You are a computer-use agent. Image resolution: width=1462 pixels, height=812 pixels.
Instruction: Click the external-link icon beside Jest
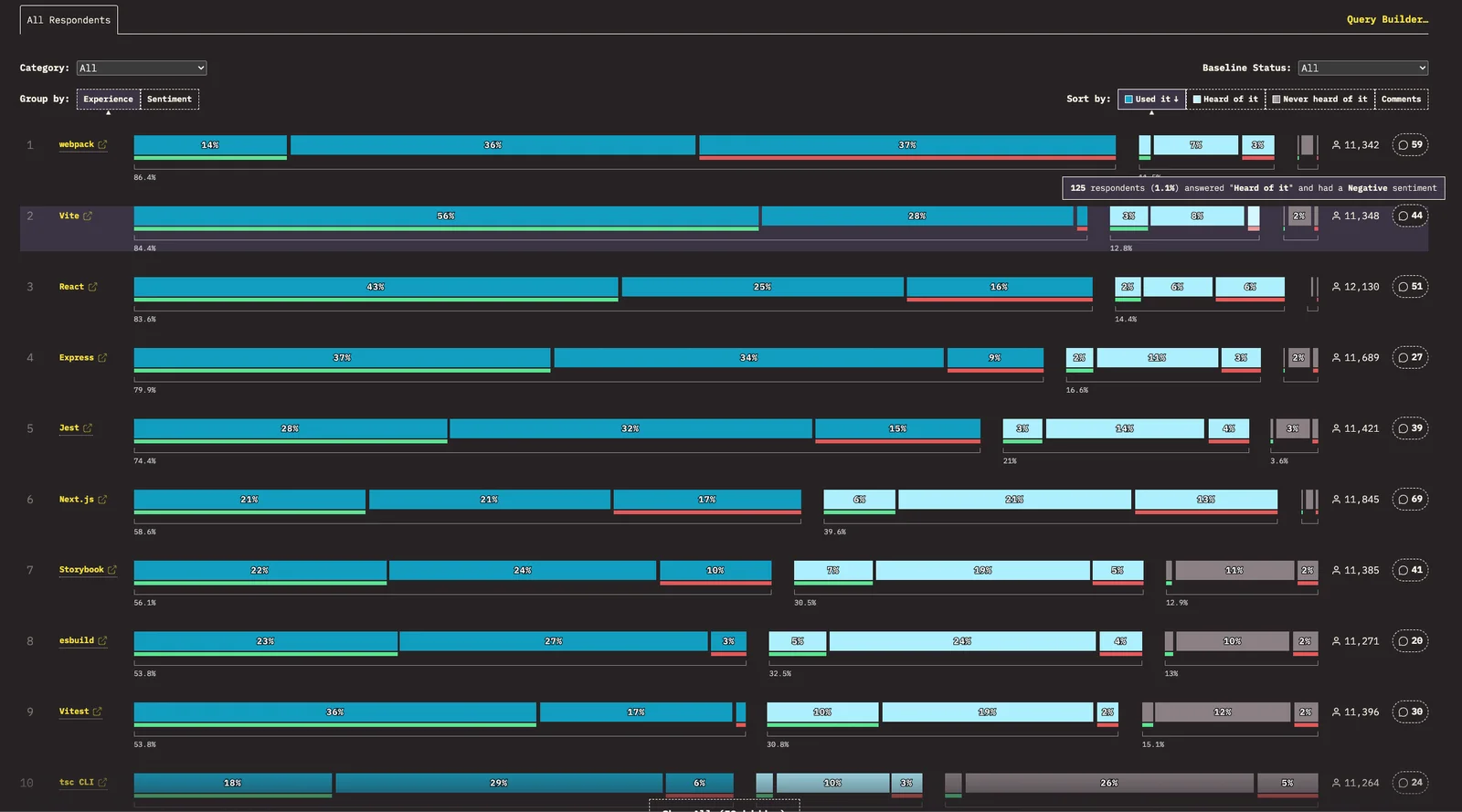[88, 428]
